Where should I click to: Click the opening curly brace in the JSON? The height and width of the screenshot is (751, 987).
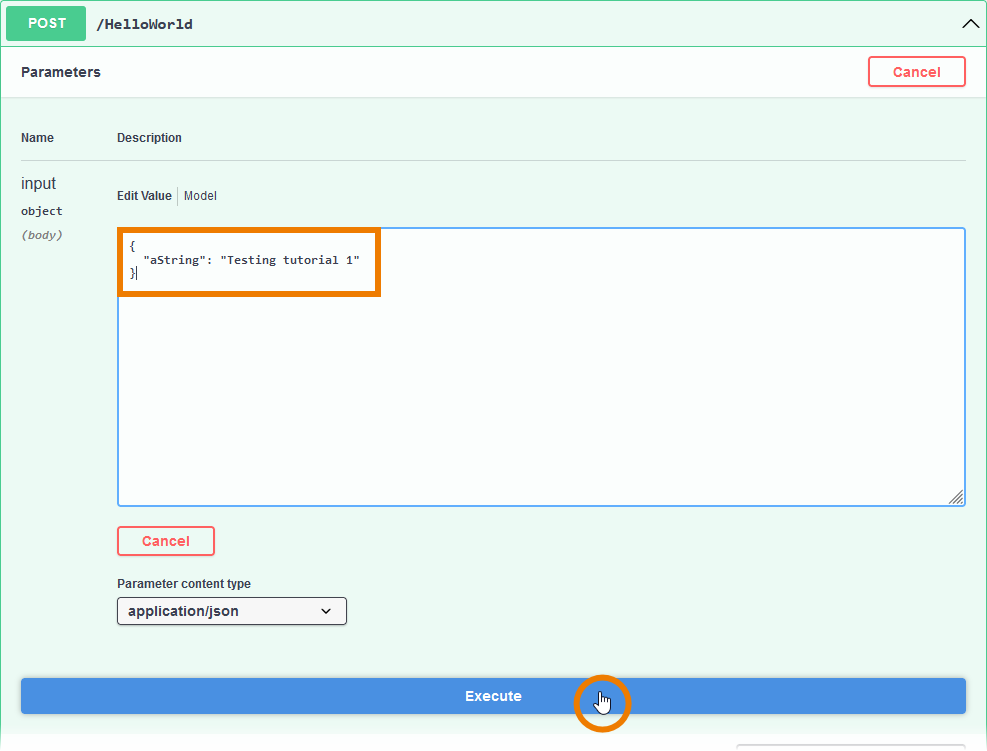point(132,245)
